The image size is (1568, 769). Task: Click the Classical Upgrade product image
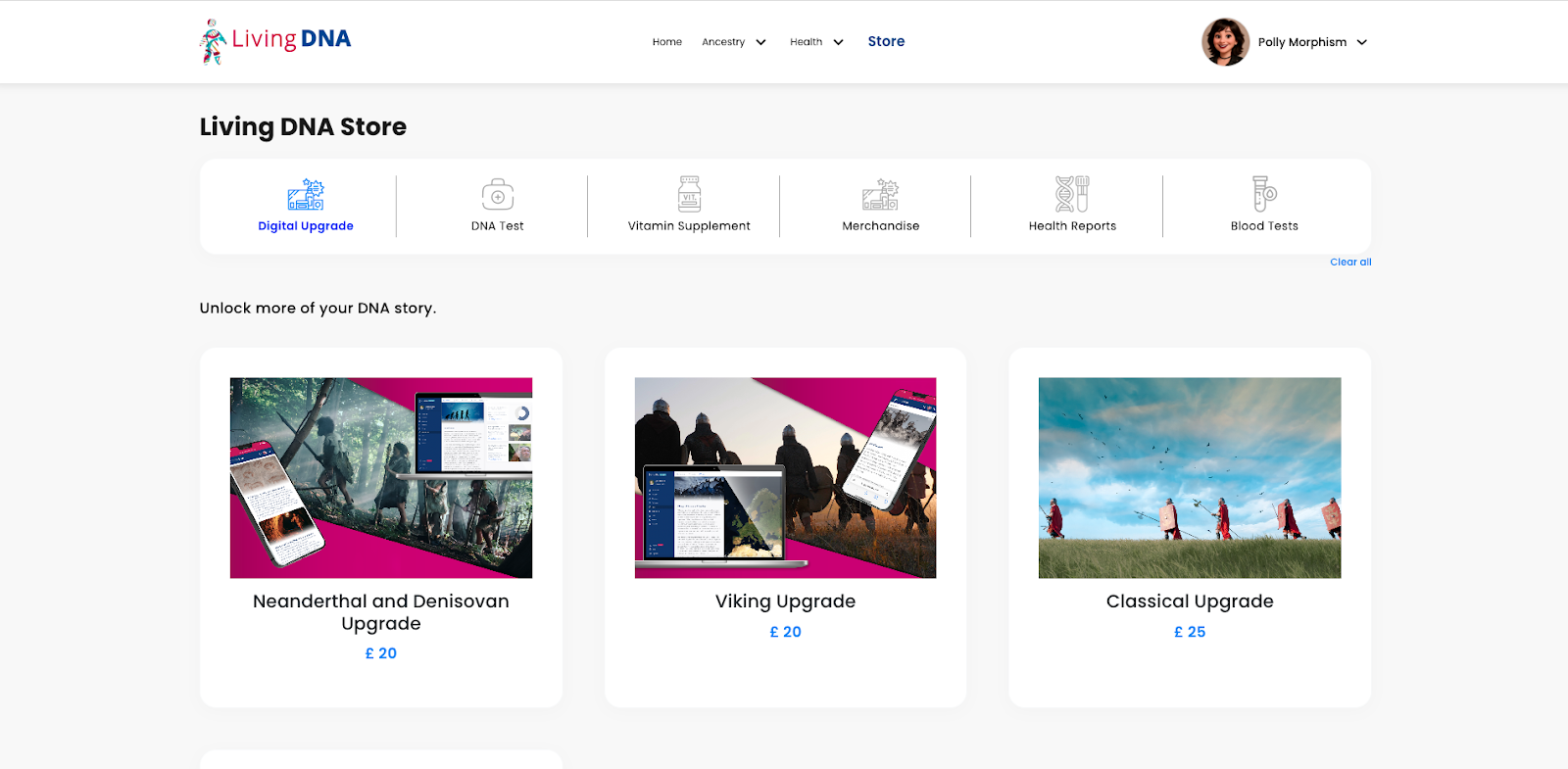(x=1190, y=478)
